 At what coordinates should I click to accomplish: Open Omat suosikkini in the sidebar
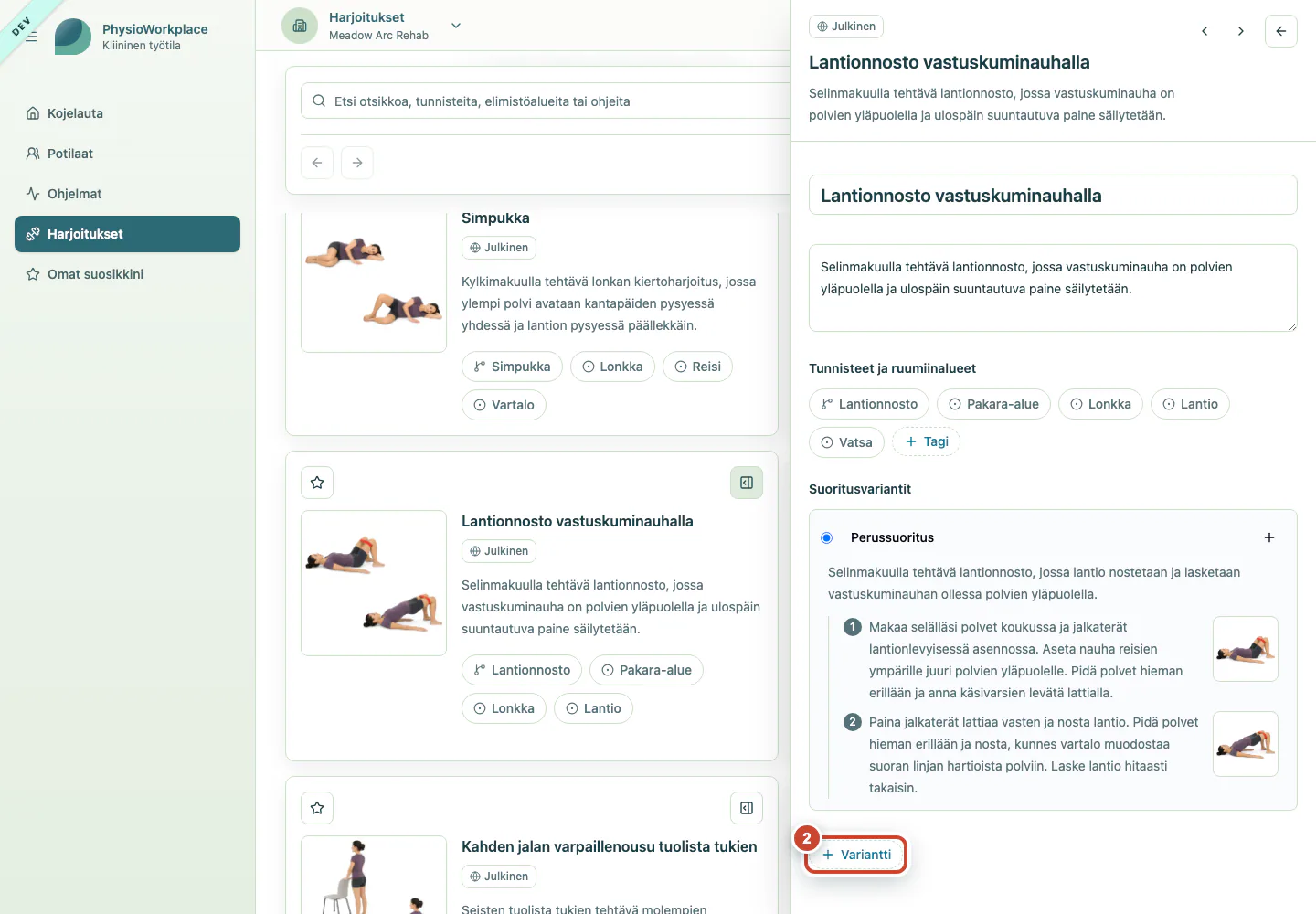[x=127, y=274]
